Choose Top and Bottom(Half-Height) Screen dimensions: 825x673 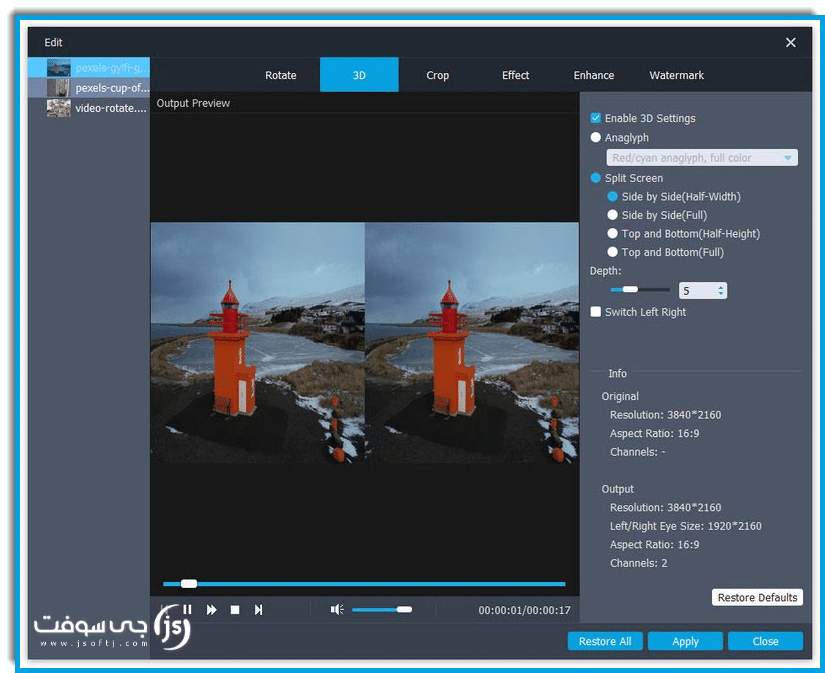point(612,233)
